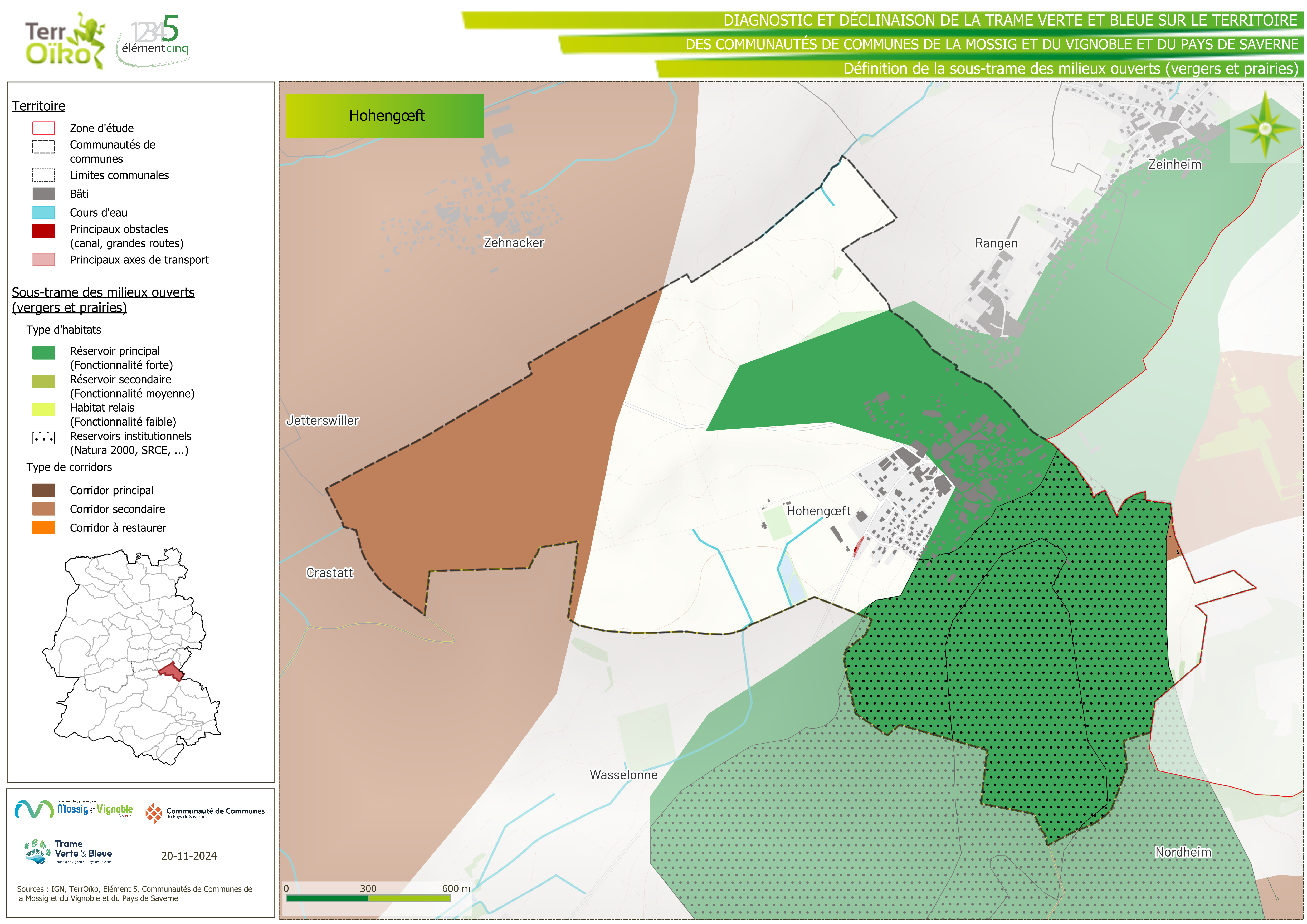
Task: Click the Reservoirs institutionnels dotted legend symbol
Action: pyautogui.click(x=44, y=438)
